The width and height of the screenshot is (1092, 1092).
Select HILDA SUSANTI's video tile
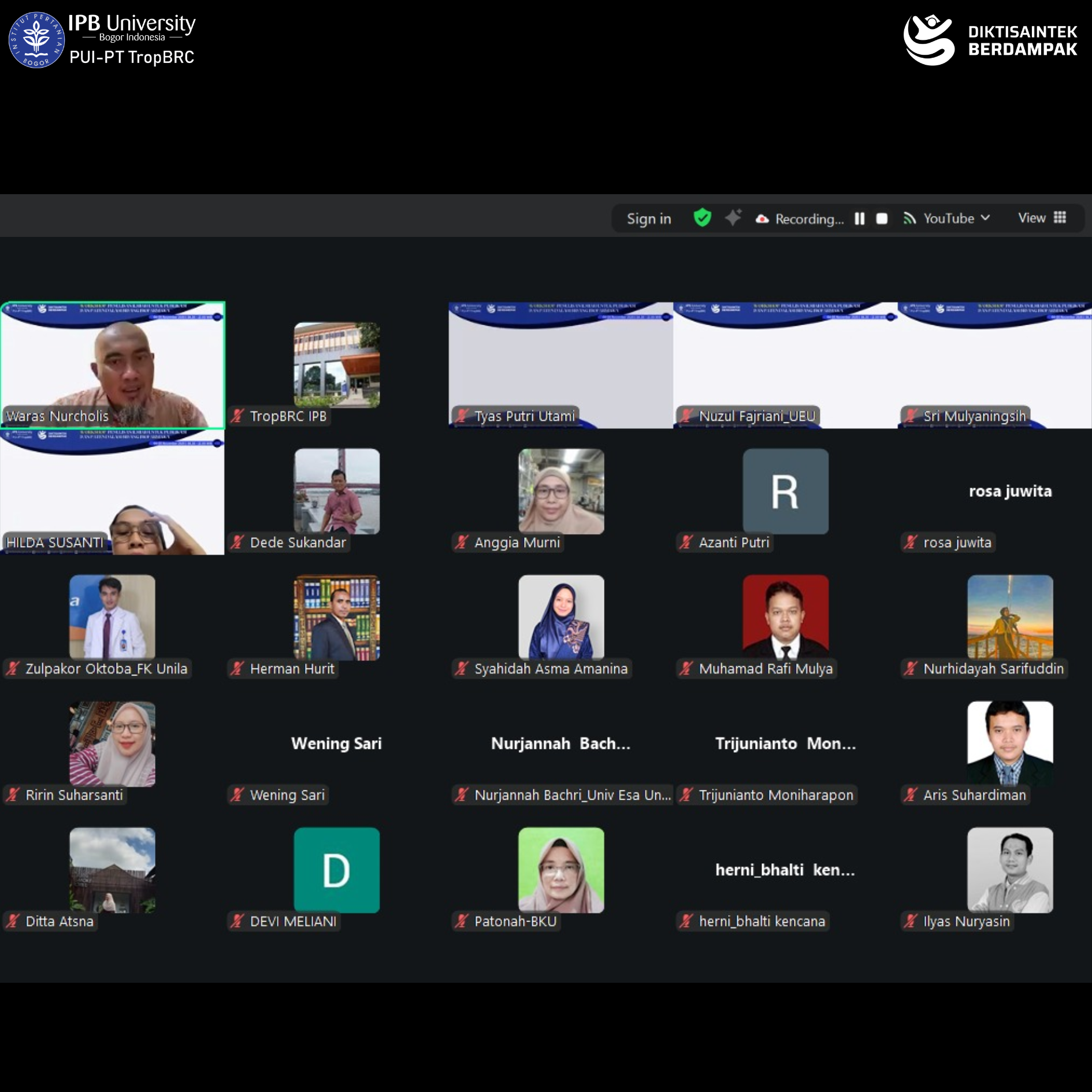pyautogui.click(x=113, y=492)
